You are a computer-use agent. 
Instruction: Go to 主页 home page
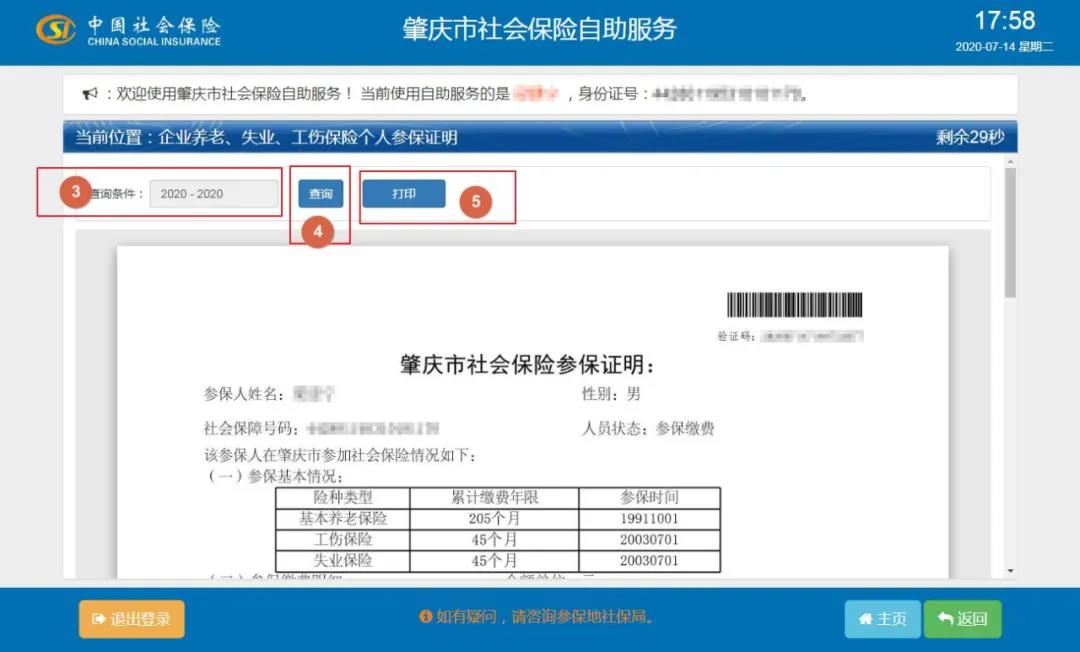882,619
